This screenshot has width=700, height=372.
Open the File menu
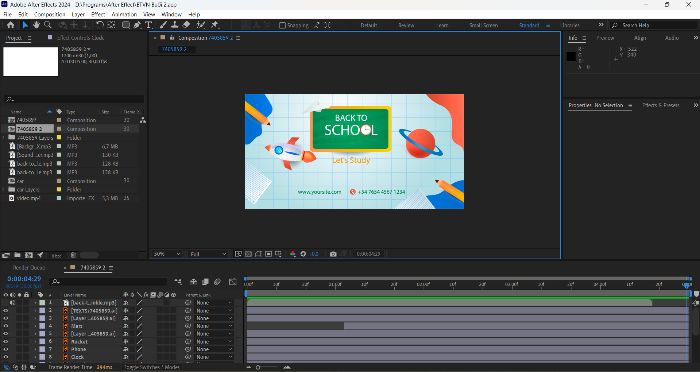click(8, 14)
